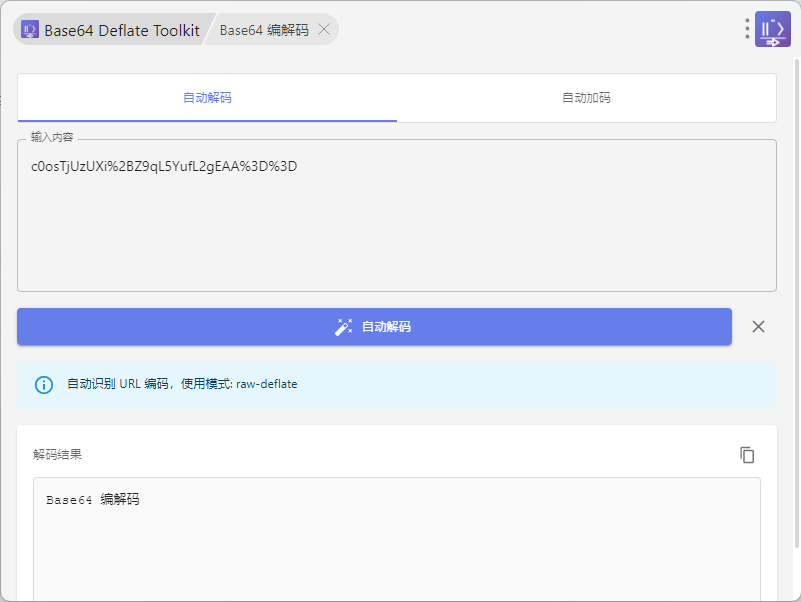Viewport: 801px width, 602px height.
Task: Click the info icon in blue notice
Action: coord(44,384)
